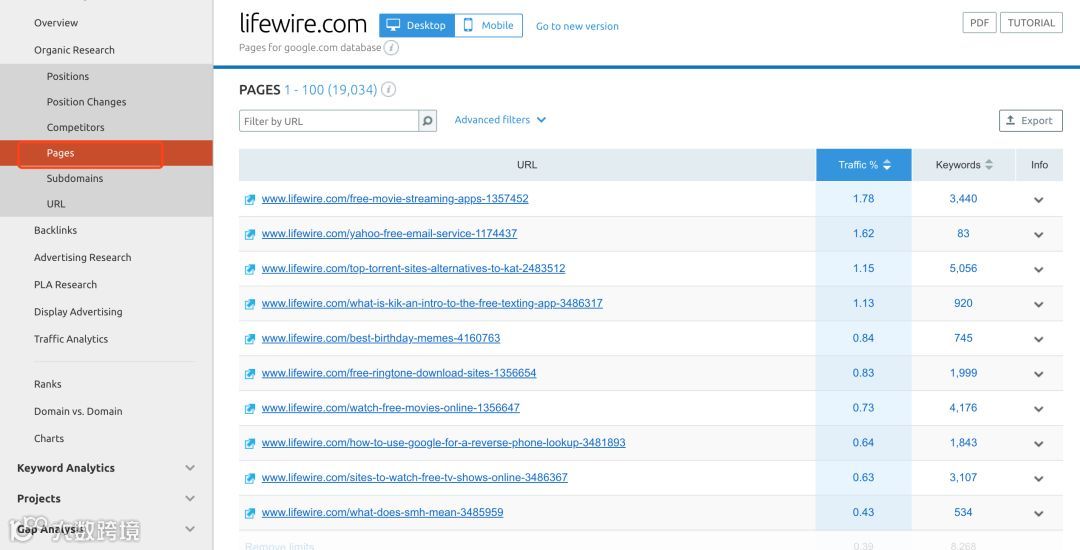Open external link icon for free-ringtone-download-sites row
The height and width of the screenshot is (550, 1080).
[x=250, y=374]
